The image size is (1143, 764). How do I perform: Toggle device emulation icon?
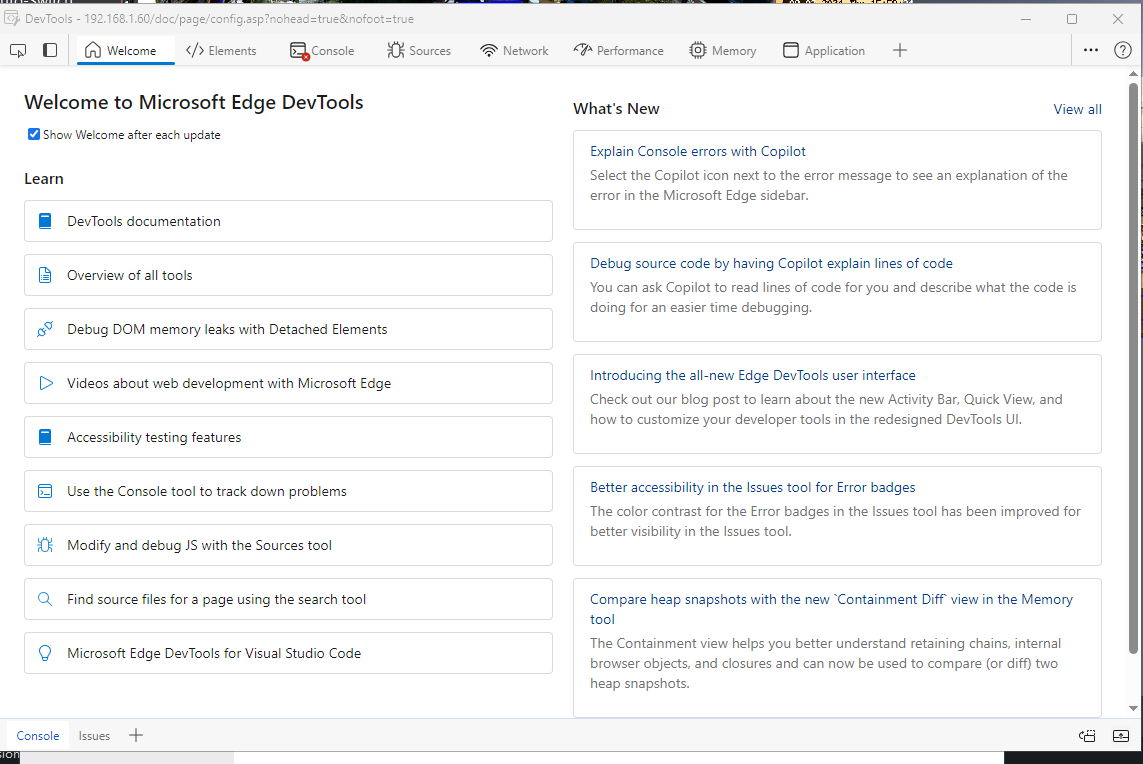pyautogui.click(x=50, y=50)
